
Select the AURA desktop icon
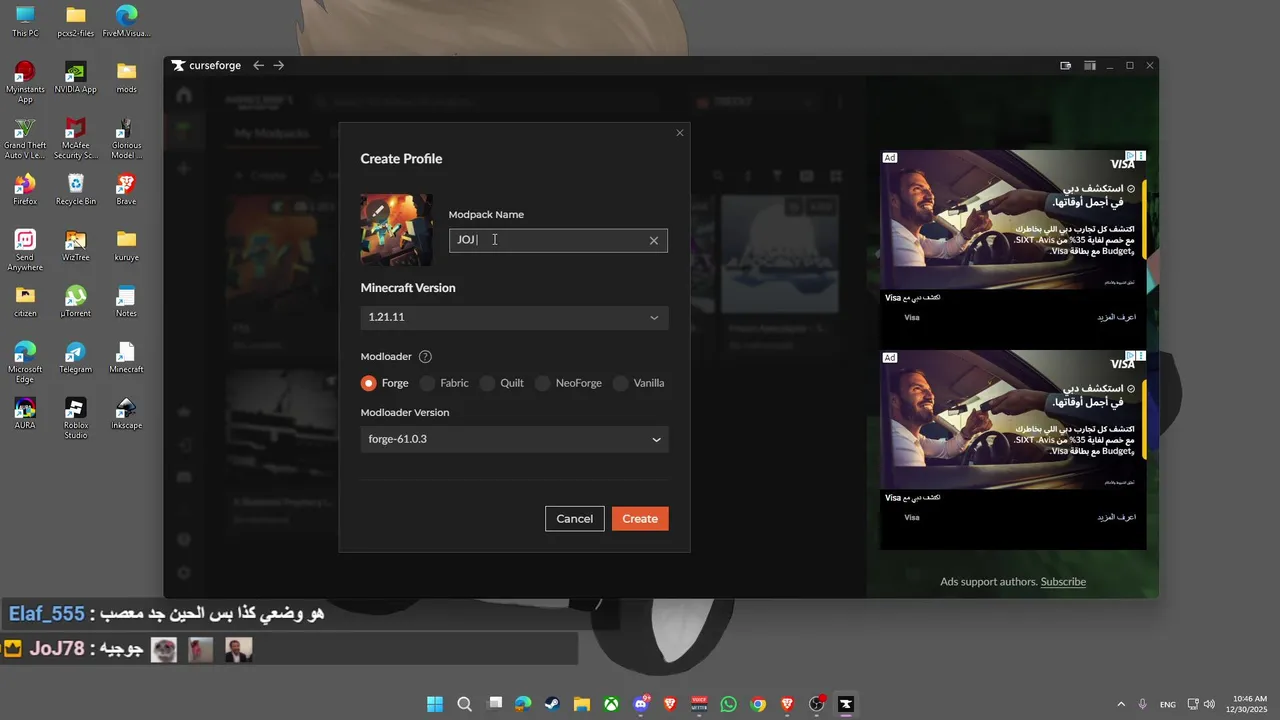(25, 413)
